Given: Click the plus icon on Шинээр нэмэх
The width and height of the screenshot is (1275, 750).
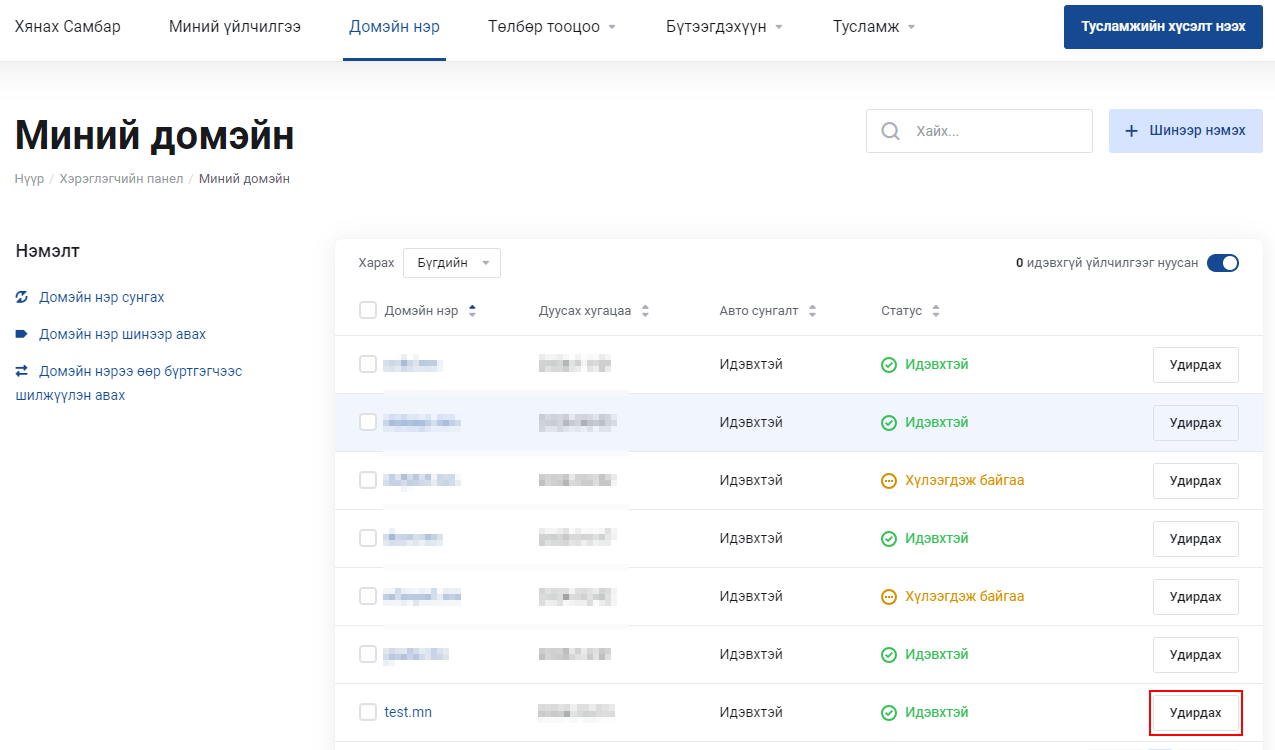Looking at the screenshot, I should coord(1132,131).
